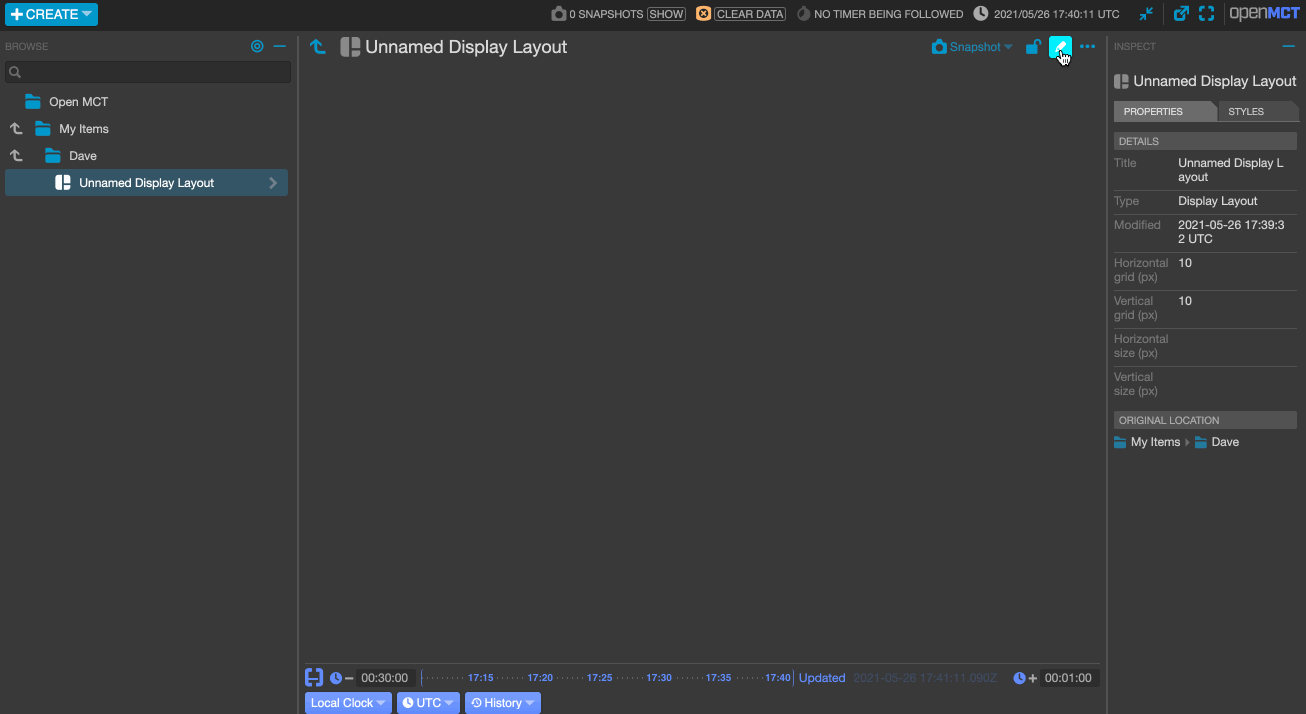The width and height of the screenshot is (1306, 714).
Task: Toggle the time conductor mode icon
Action: 314,677
